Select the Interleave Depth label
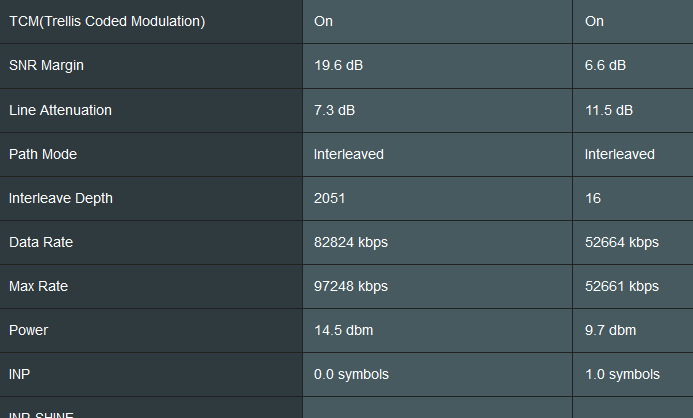This screenshot has height=418, width=693. (x=61, y=198)
